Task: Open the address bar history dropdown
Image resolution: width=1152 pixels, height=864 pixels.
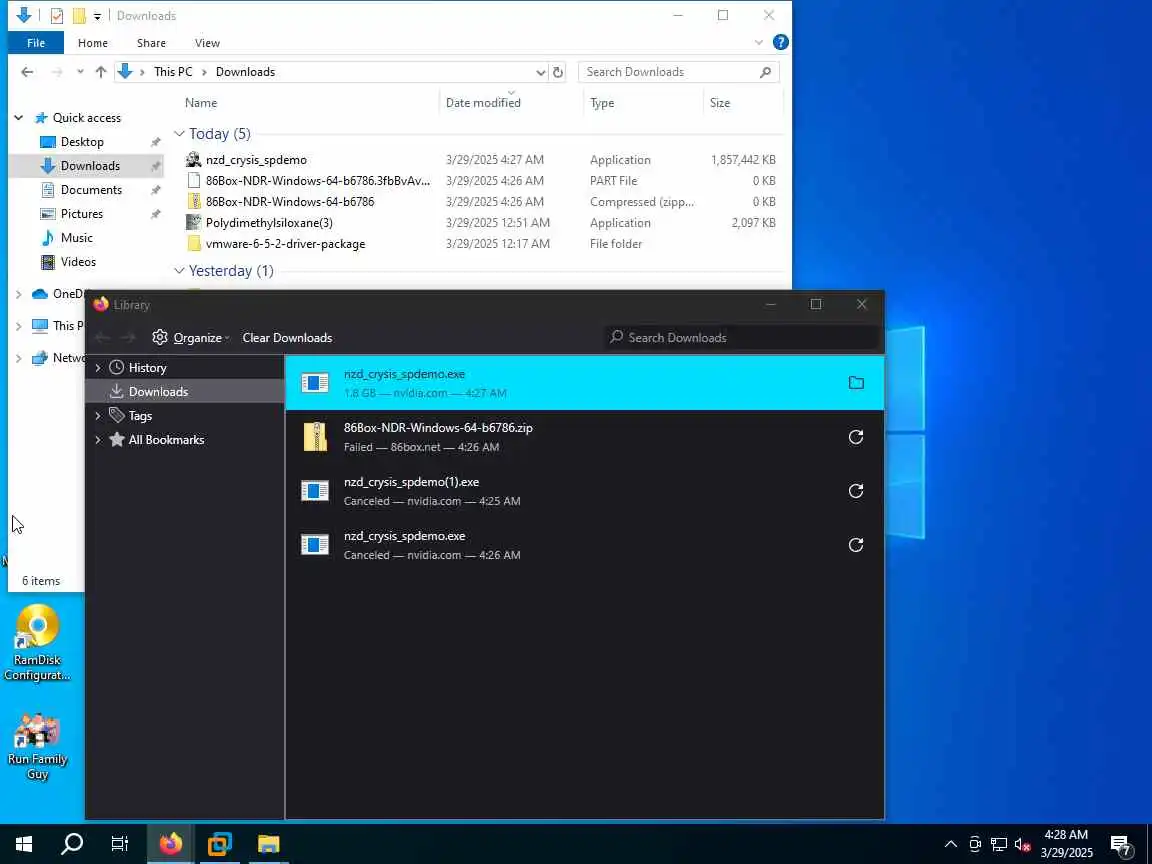Action: 540,72
